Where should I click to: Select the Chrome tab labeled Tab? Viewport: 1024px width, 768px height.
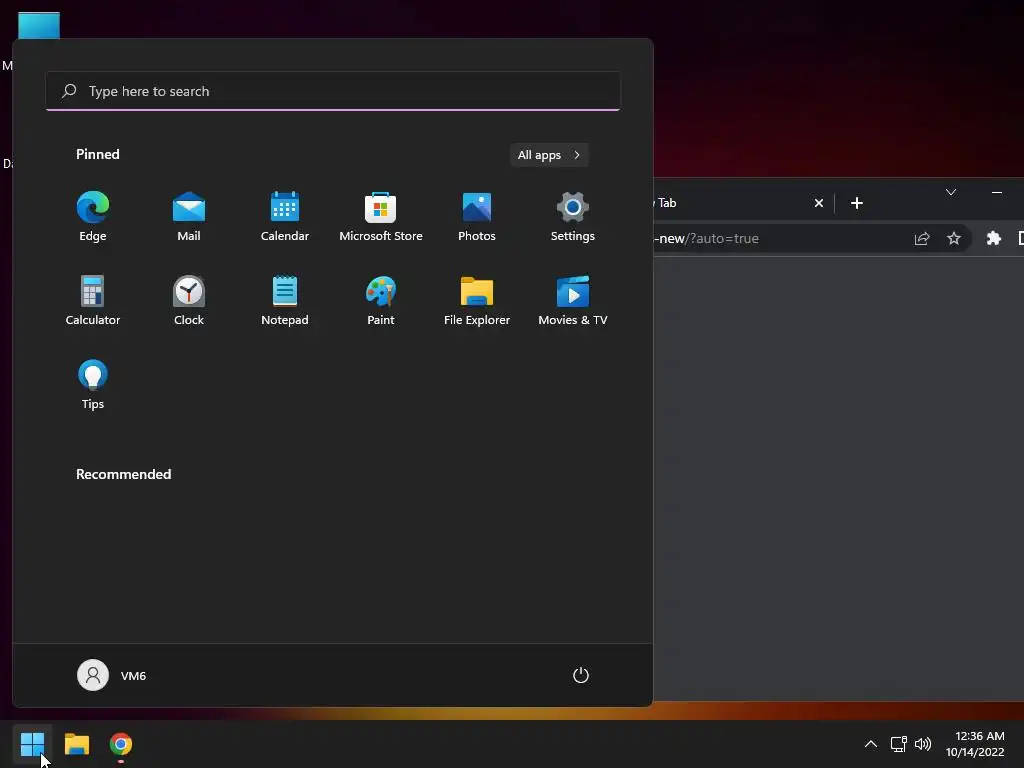(731, 203)
